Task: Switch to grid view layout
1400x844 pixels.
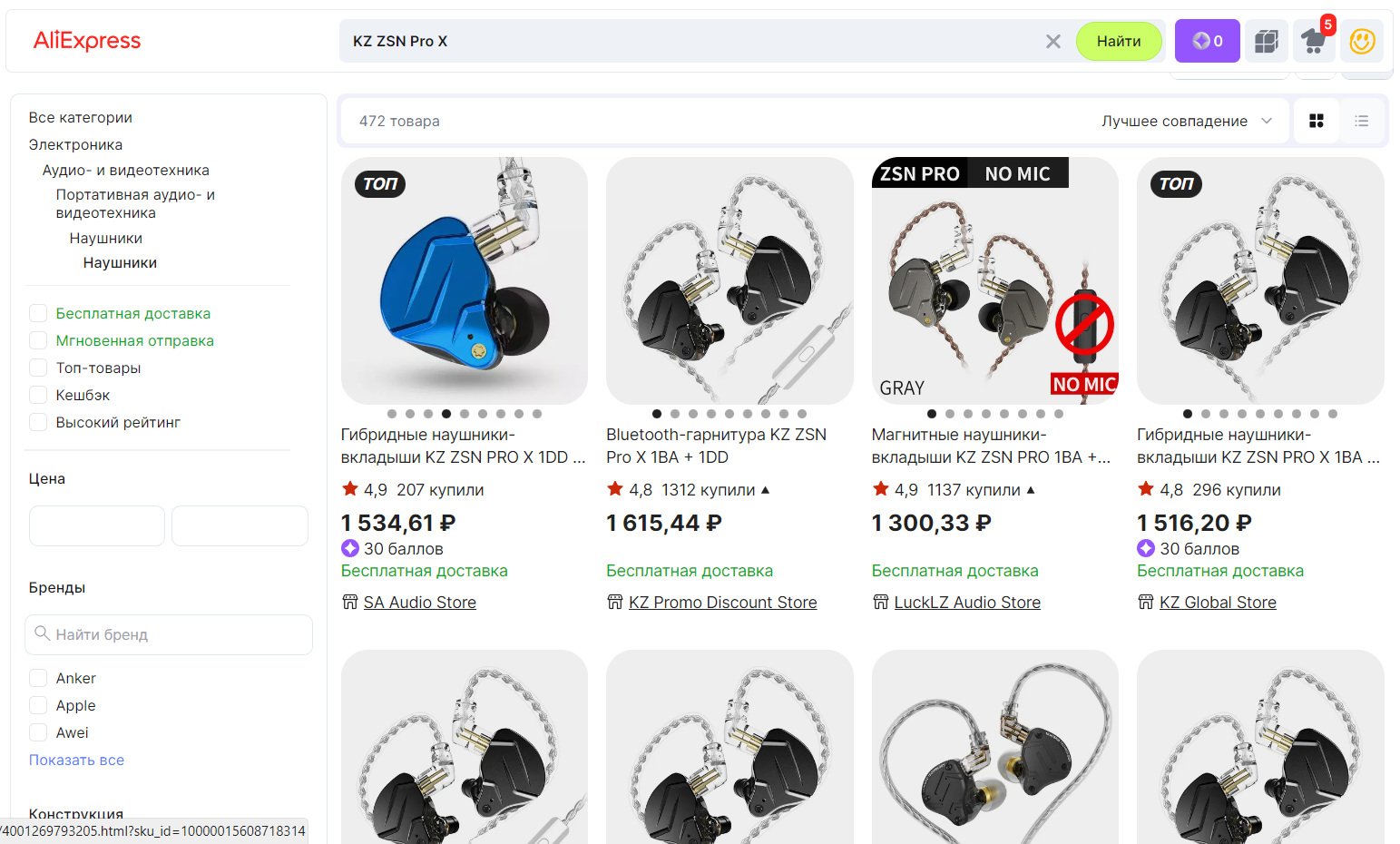Action: (1317, 121)
